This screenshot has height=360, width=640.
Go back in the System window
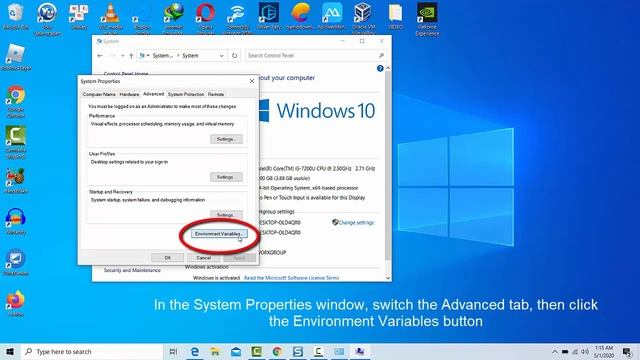click(x=100, y=56)
